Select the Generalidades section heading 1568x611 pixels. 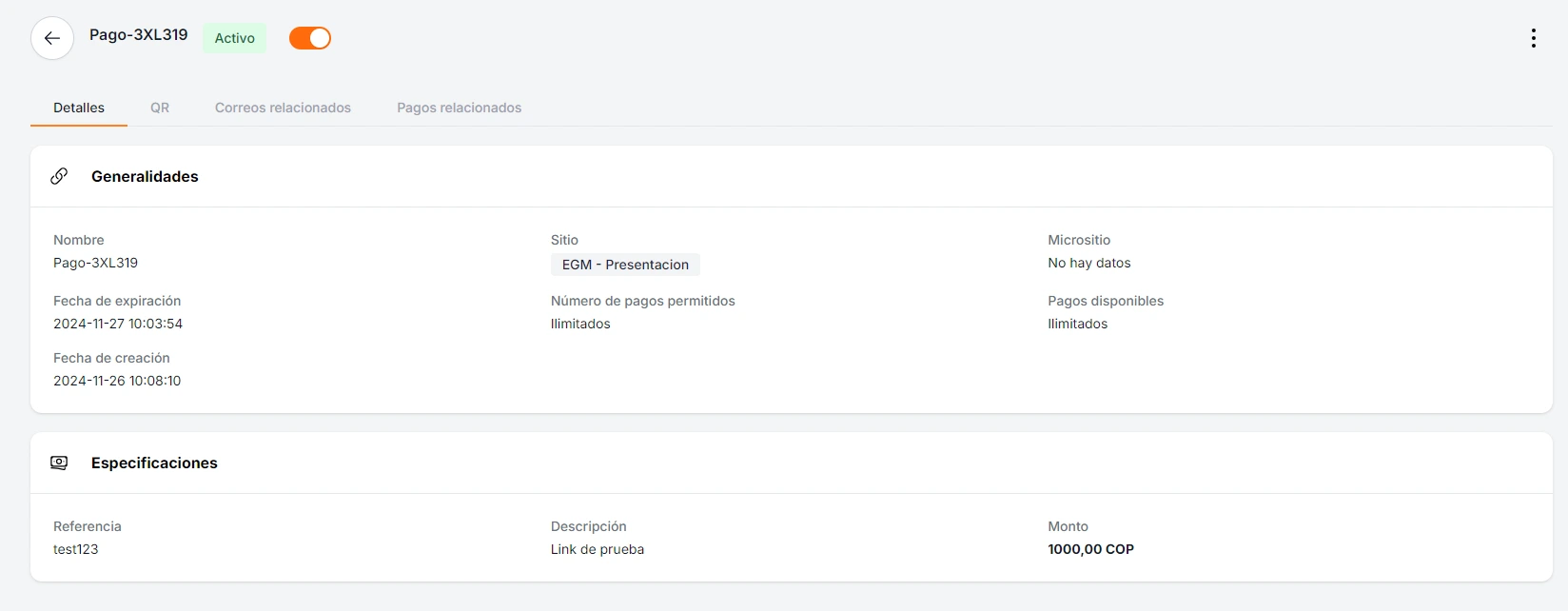[145, 176]
